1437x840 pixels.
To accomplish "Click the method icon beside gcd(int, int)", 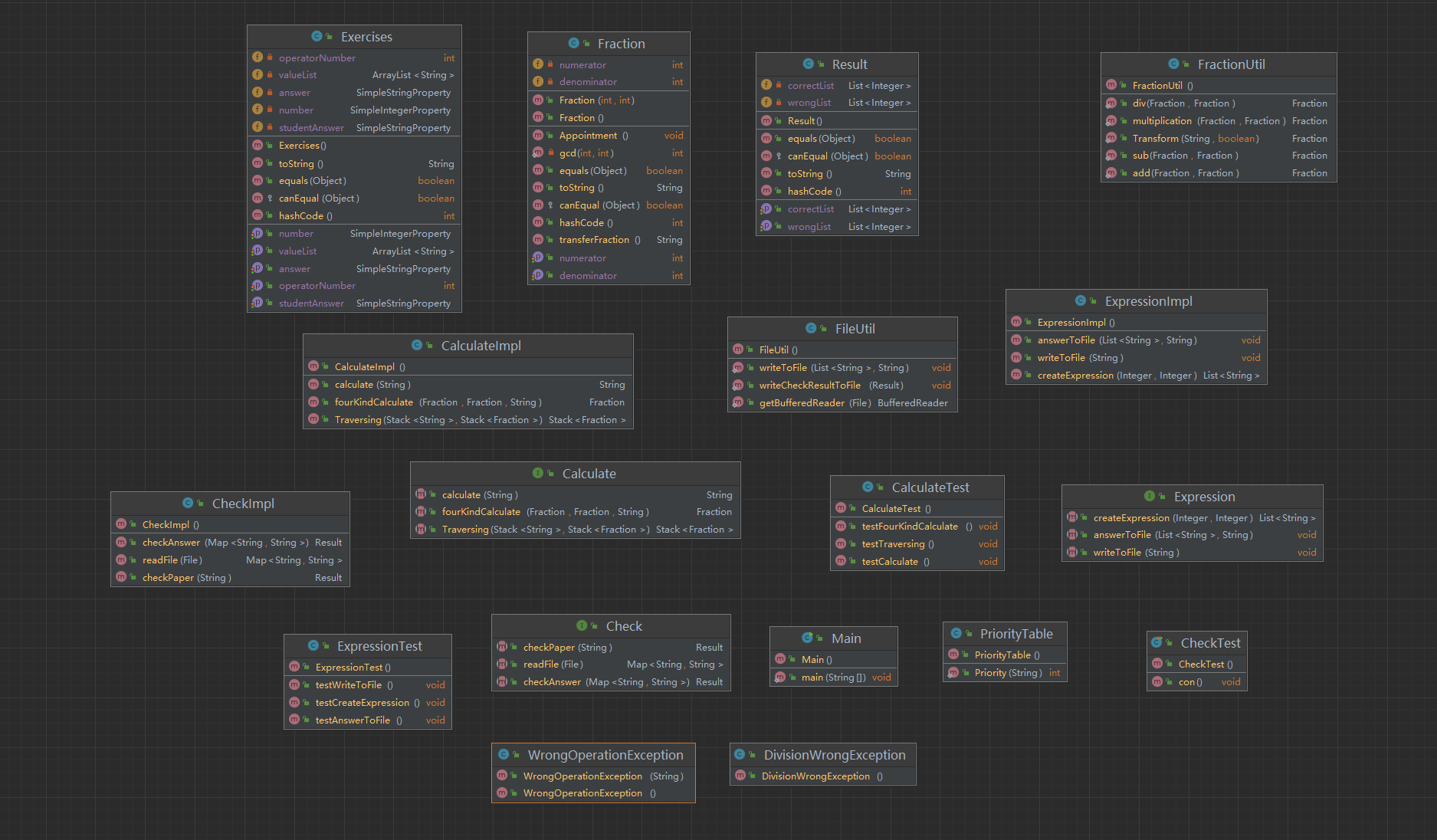I will (538, 153).
